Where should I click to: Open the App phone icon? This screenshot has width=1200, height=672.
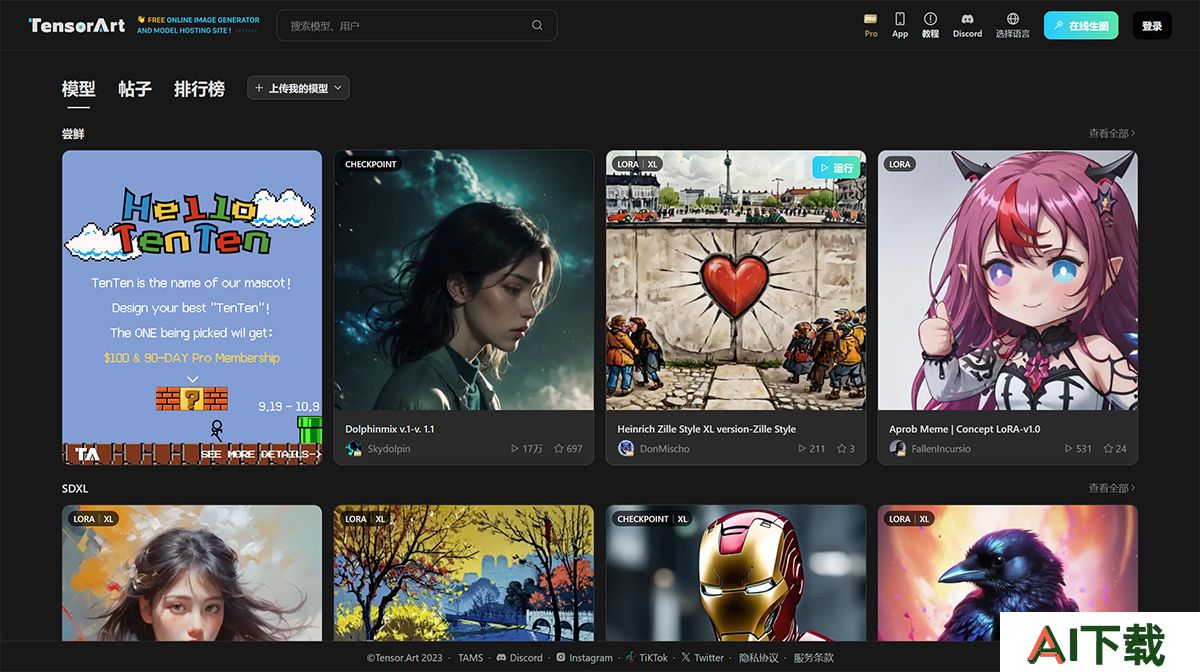900,19
